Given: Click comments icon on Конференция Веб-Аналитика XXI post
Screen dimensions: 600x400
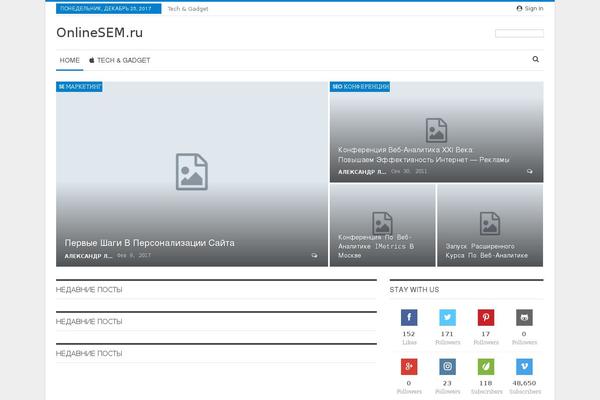Looking at the screenshot, I should click(530, 171).
